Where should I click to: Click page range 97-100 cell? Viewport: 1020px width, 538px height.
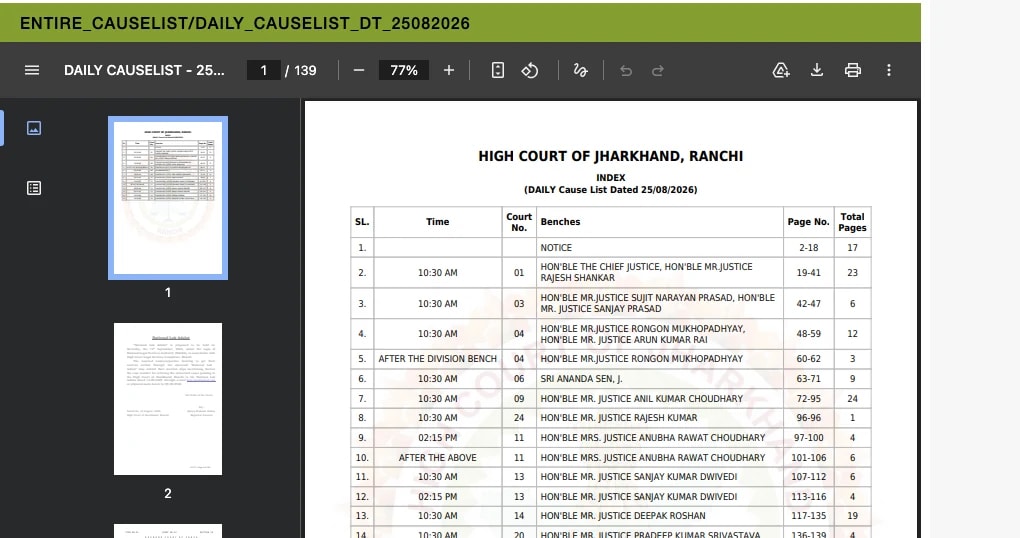pos(809,438)
